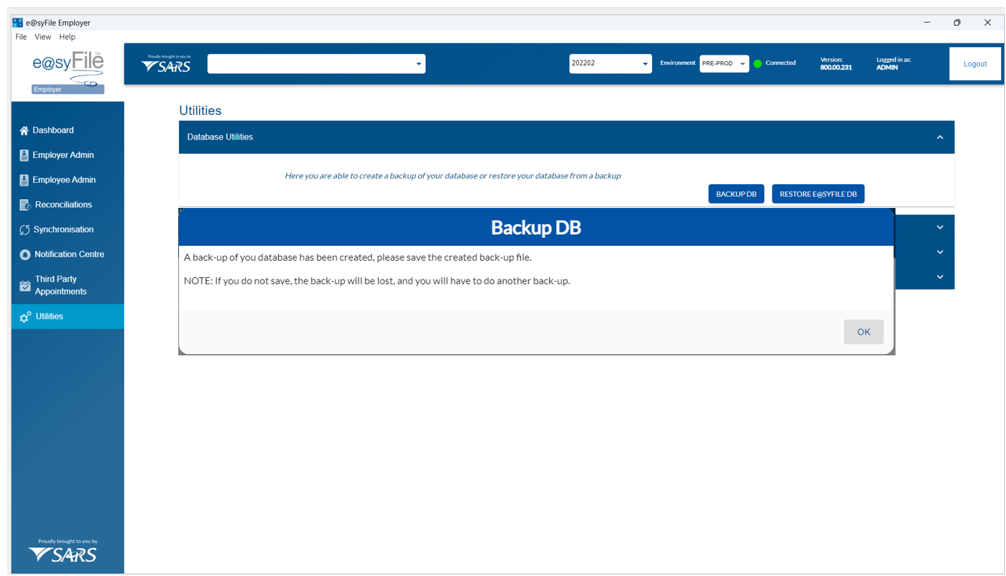This screenshot has width=1006, height=576.
Task: Expand the first collapsed section below Database Utilities
Action: click(x=940, y=227)
